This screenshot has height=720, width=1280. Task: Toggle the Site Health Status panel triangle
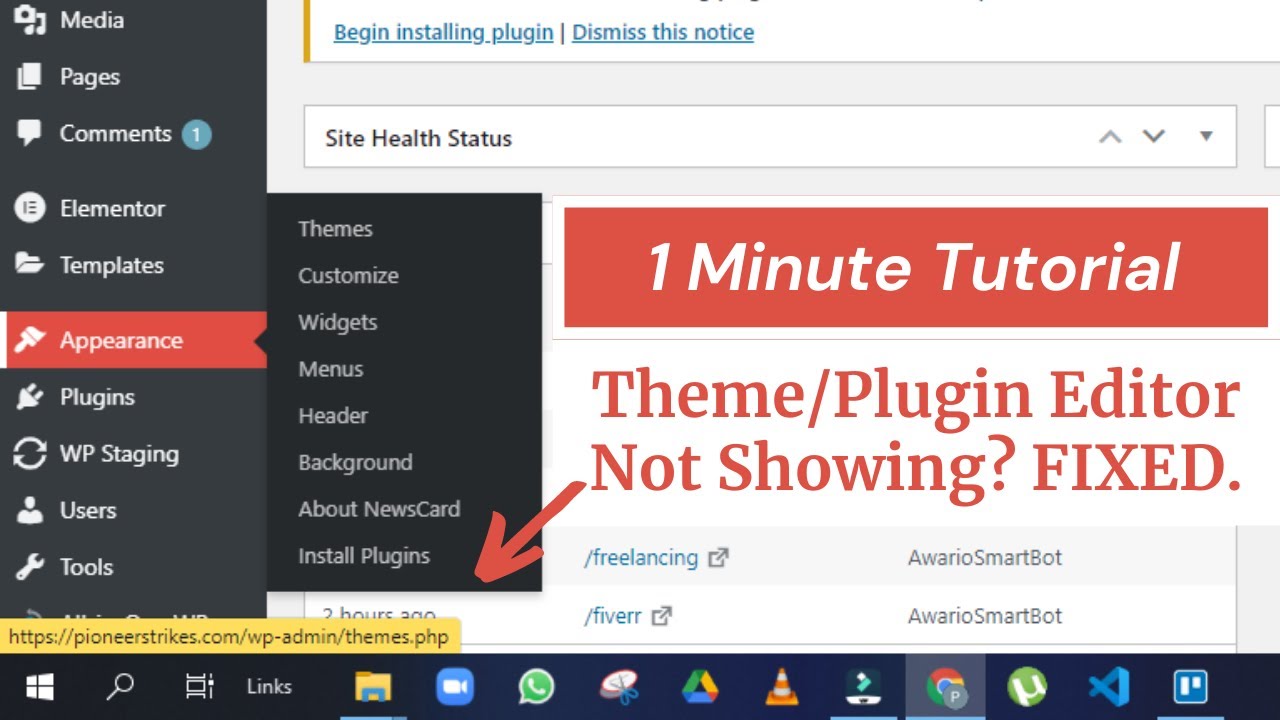point(1206,136)
